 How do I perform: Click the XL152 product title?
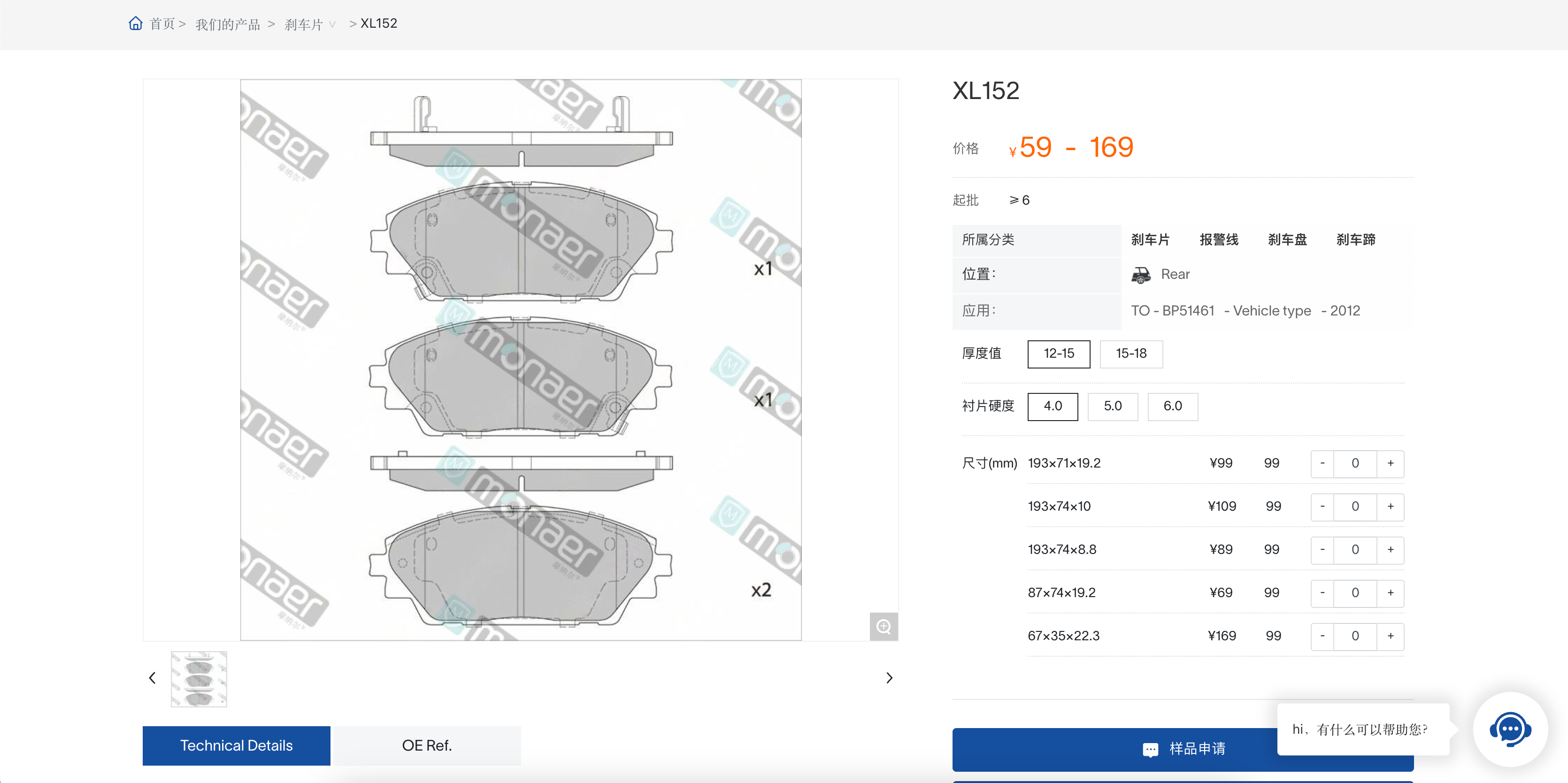click(x=985, y=92)
